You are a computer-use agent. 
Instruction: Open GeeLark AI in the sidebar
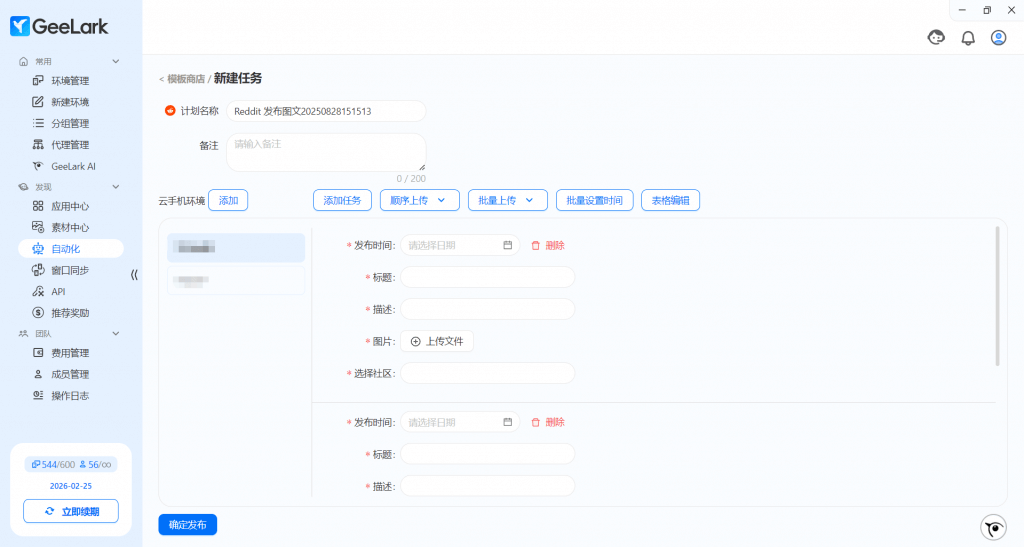click(x=72, y=166)
